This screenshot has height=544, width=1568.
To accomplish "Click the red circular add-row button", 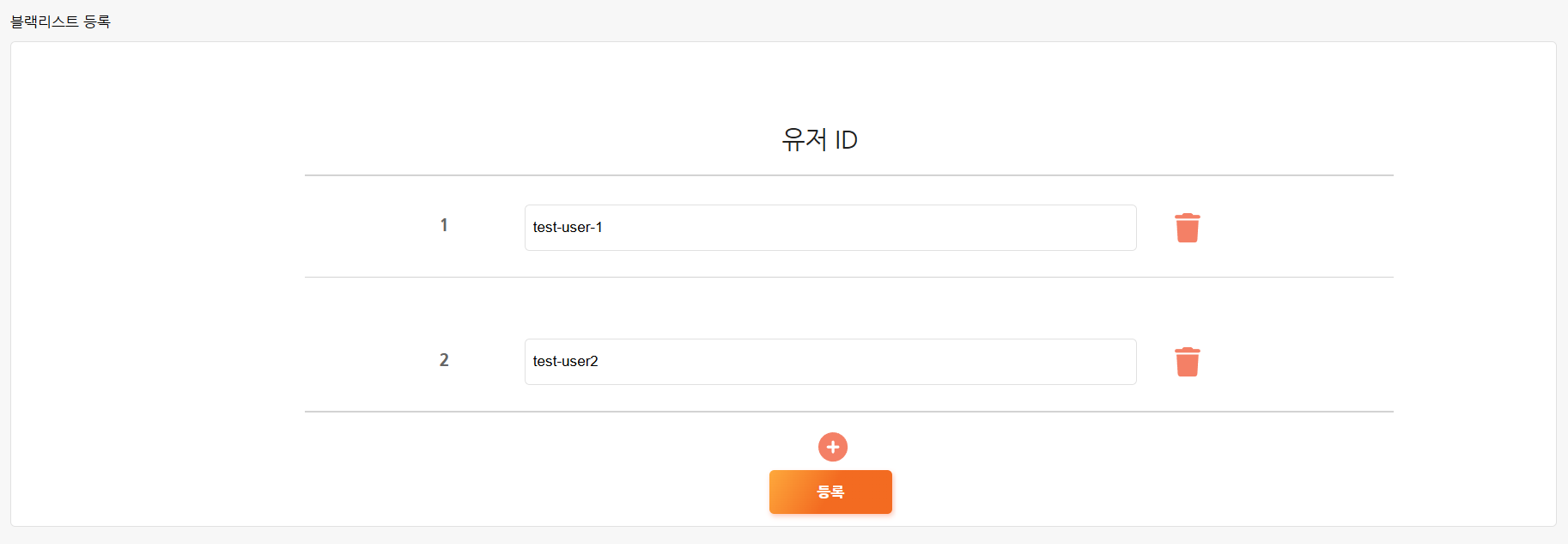I will pos(832,447).
